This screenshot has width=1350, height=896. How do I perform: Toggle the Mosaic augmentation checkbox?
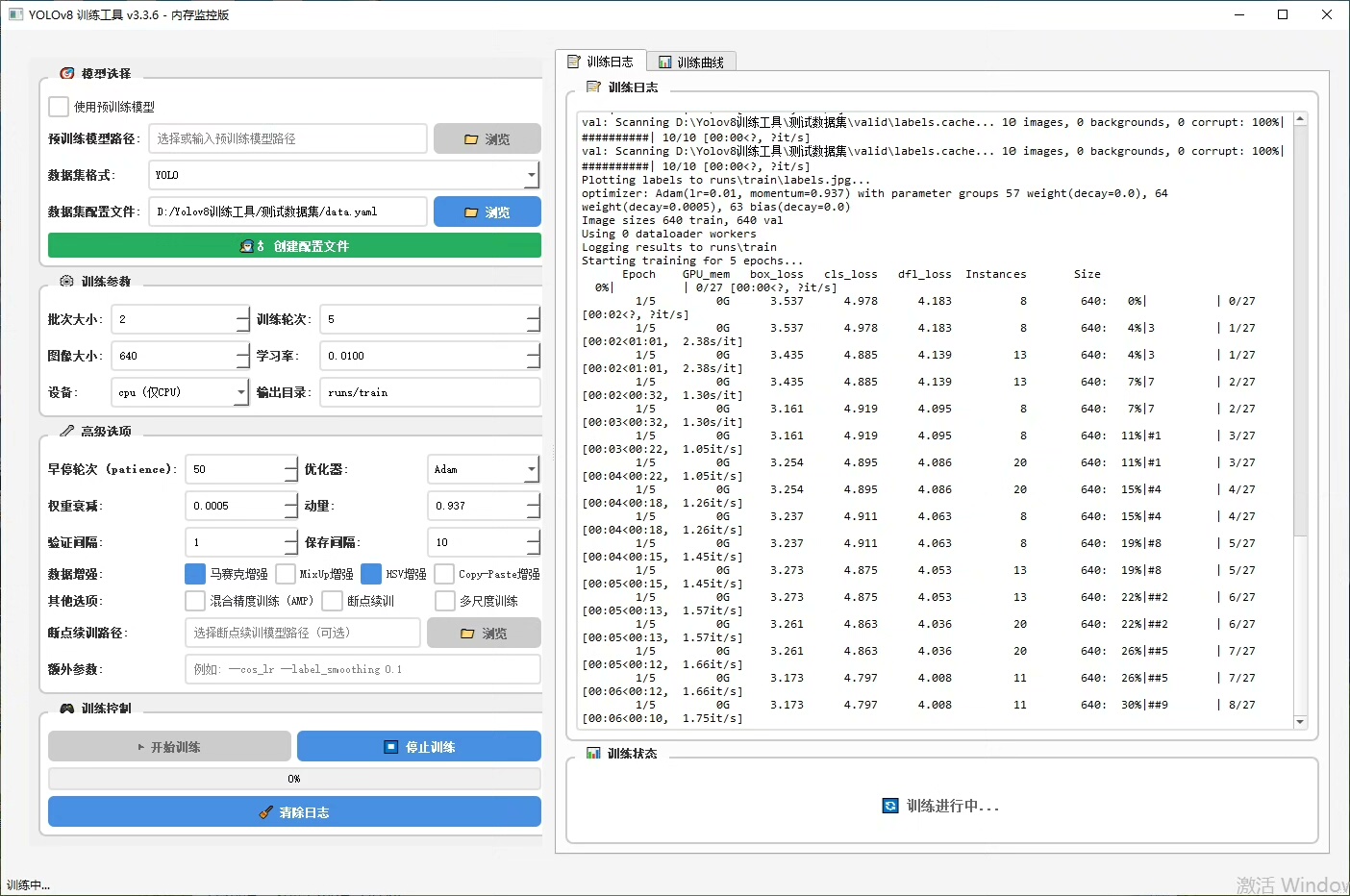[x=195, y=574]
